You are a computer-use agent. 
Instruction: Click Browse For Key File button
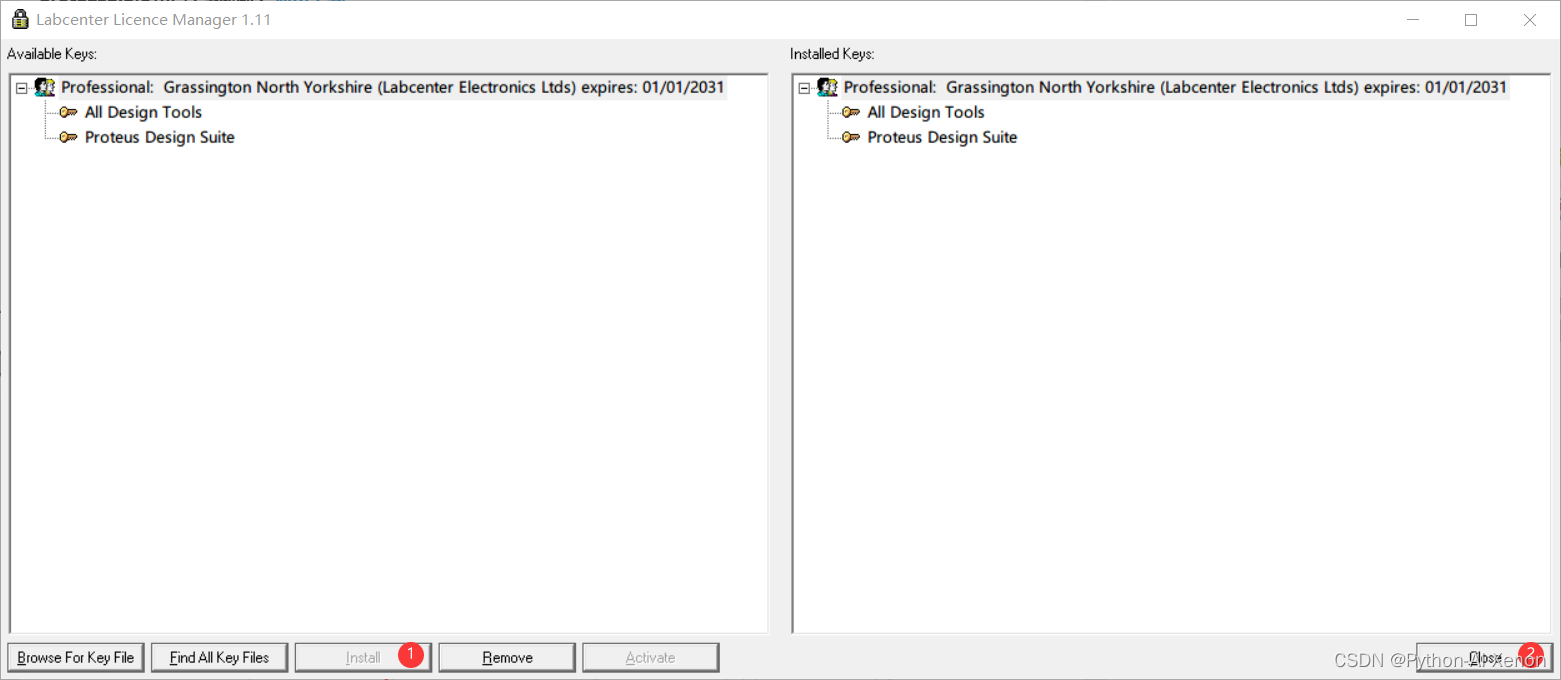[76, 657]
